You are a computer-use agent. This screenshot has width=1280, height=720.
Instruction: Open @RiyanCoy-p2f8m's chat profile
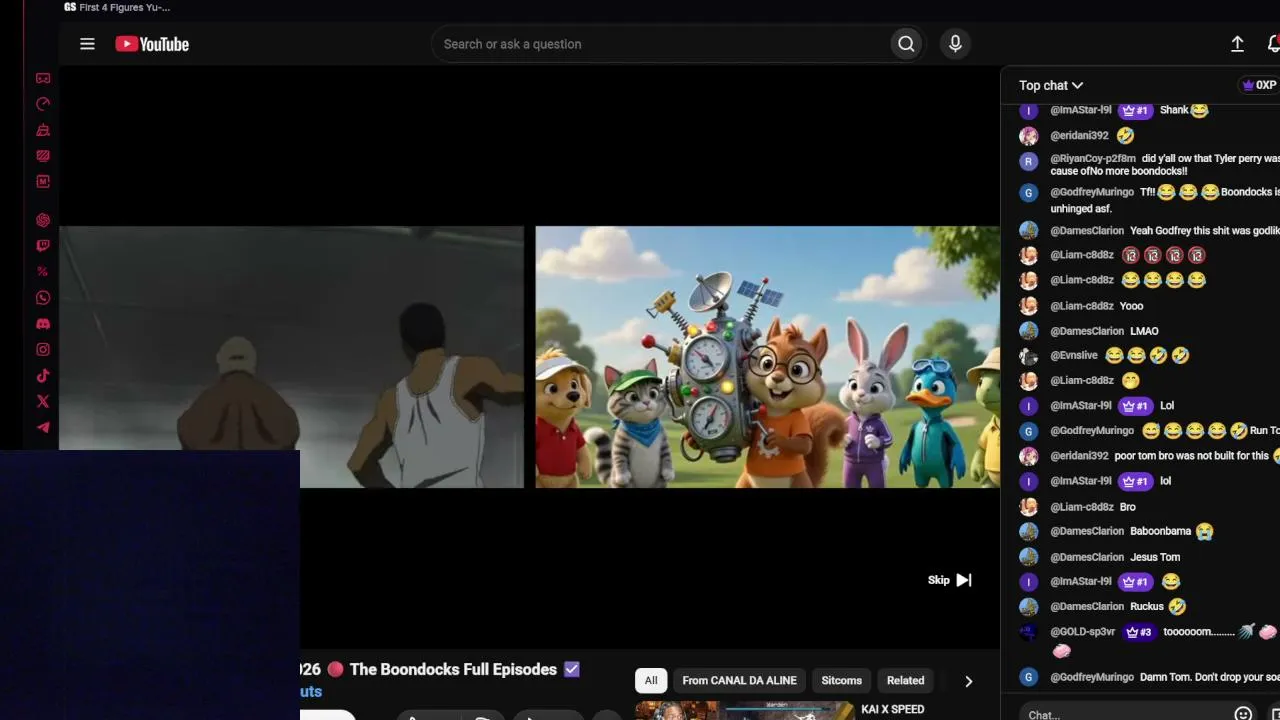point(1093,159)
